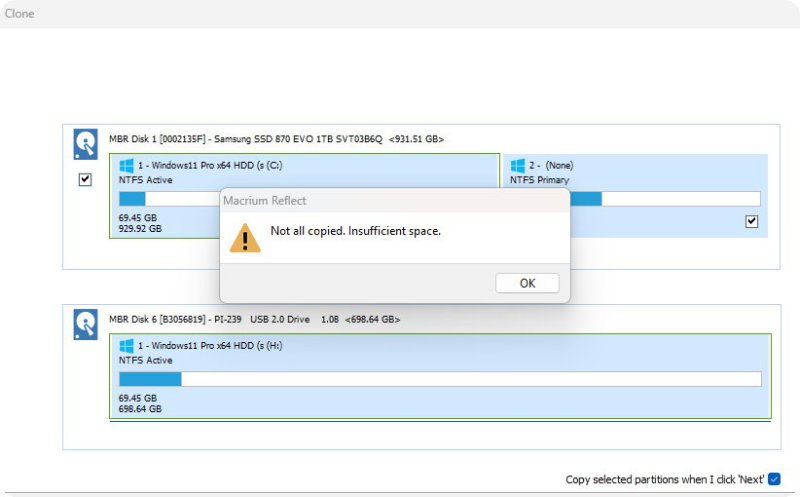This screenshot has width=800, height=497.
Task: Click the Windows logo on partition C:
Action: click(127, 165)
